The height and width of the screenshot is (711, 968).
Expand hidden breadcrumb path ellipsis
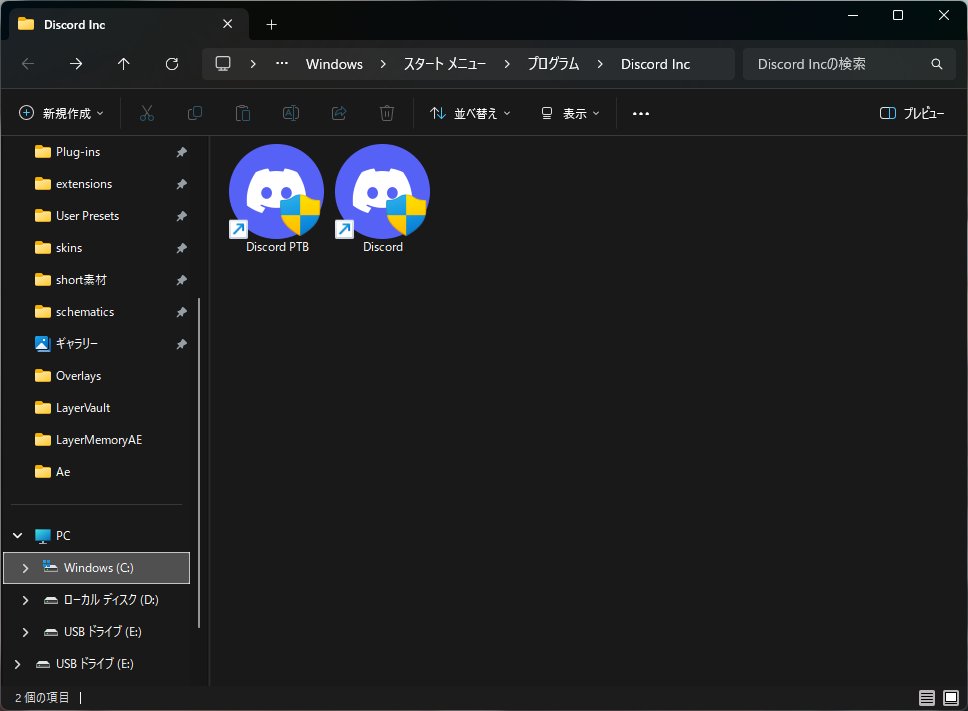[x=282, y=64]
